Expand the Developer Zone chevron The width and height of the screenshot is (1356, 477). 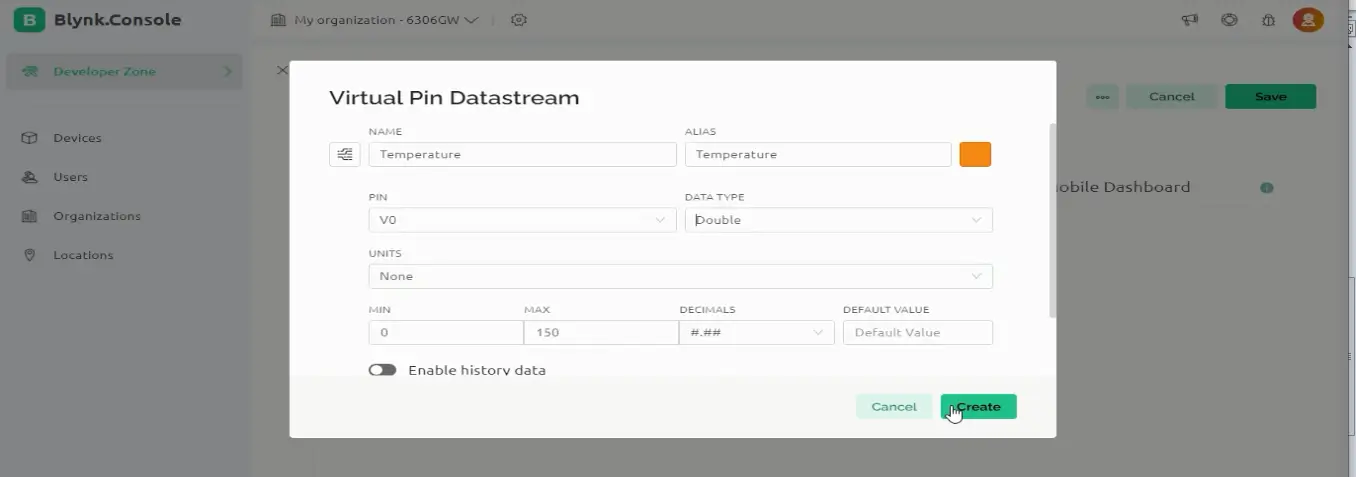pos(228,72)
